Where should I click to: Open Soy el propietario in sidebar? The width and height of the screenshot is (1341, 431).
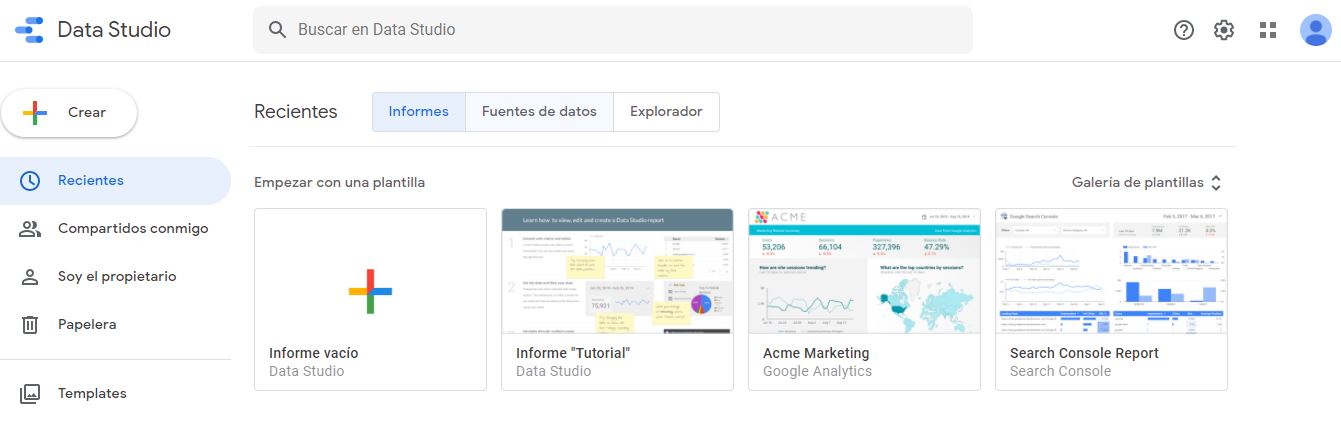[x=117, y=277]
